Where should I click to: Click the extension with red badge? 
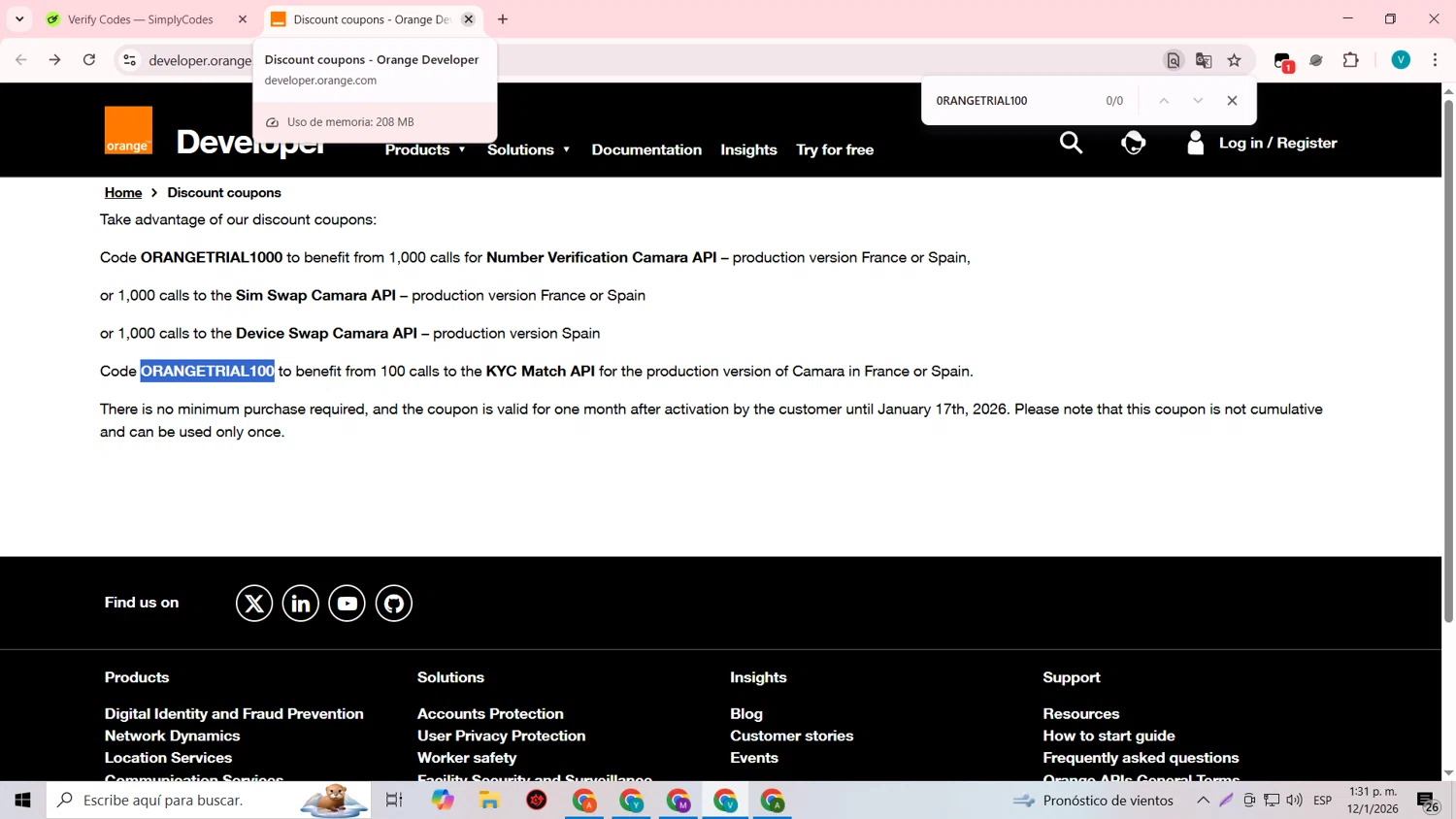click(x=1283, y=61)
